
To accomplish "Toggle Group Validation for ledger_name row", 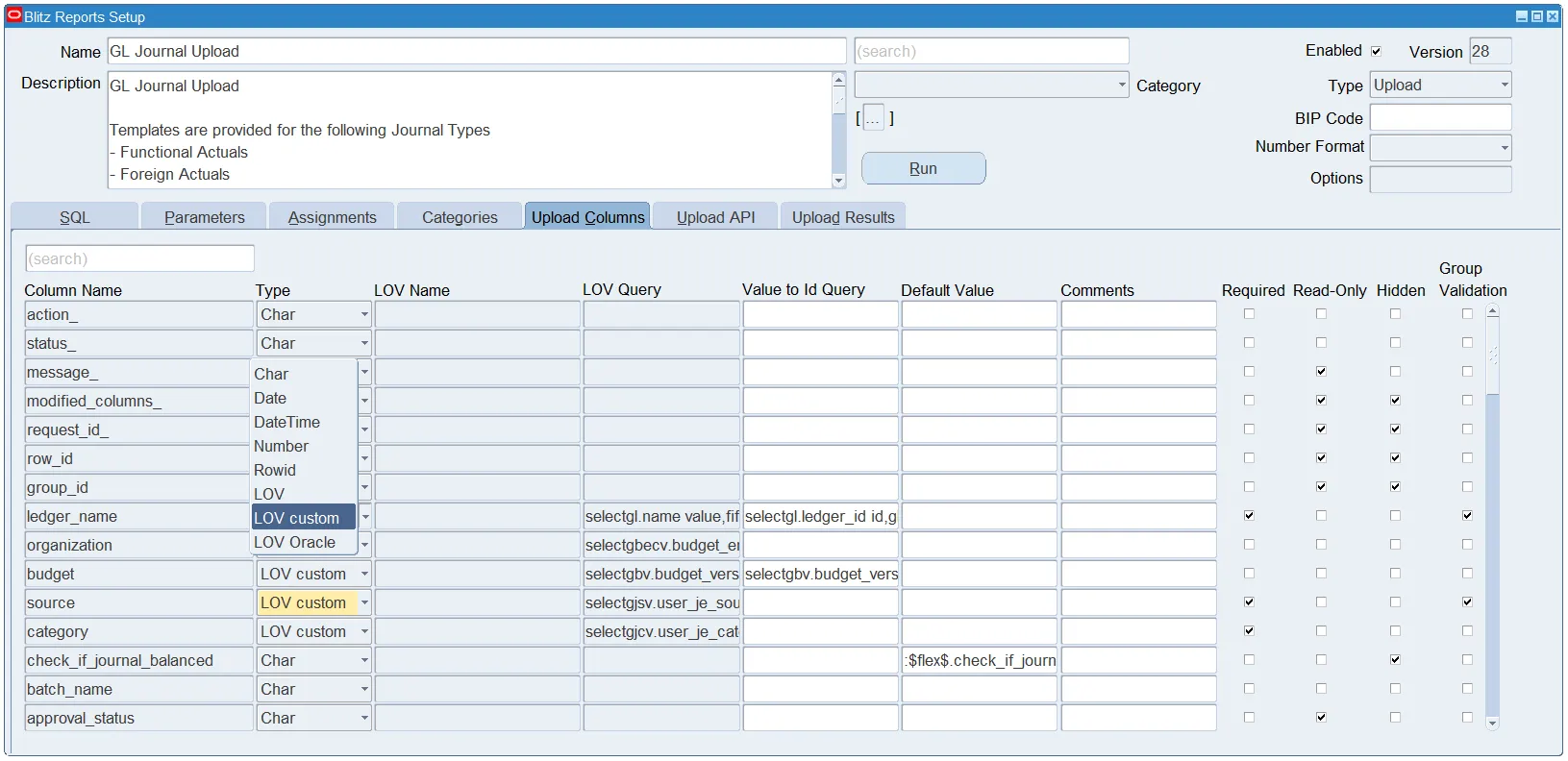I will click(x=1467, y=516).
